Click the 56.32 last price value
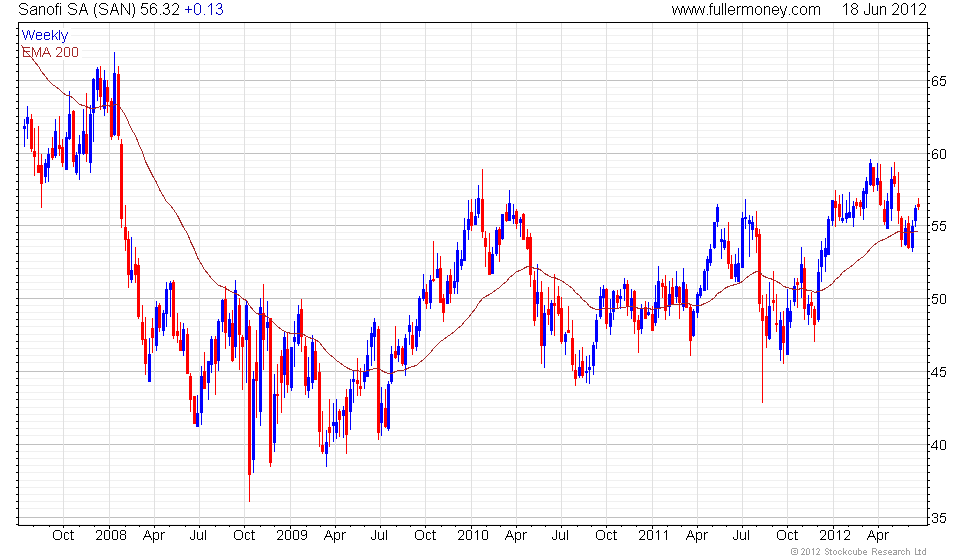 tap(160, 9)
